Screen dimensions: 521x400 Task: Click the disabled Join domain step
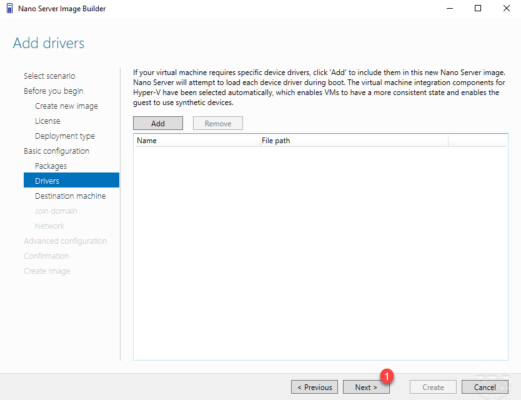tap(56, 211)
